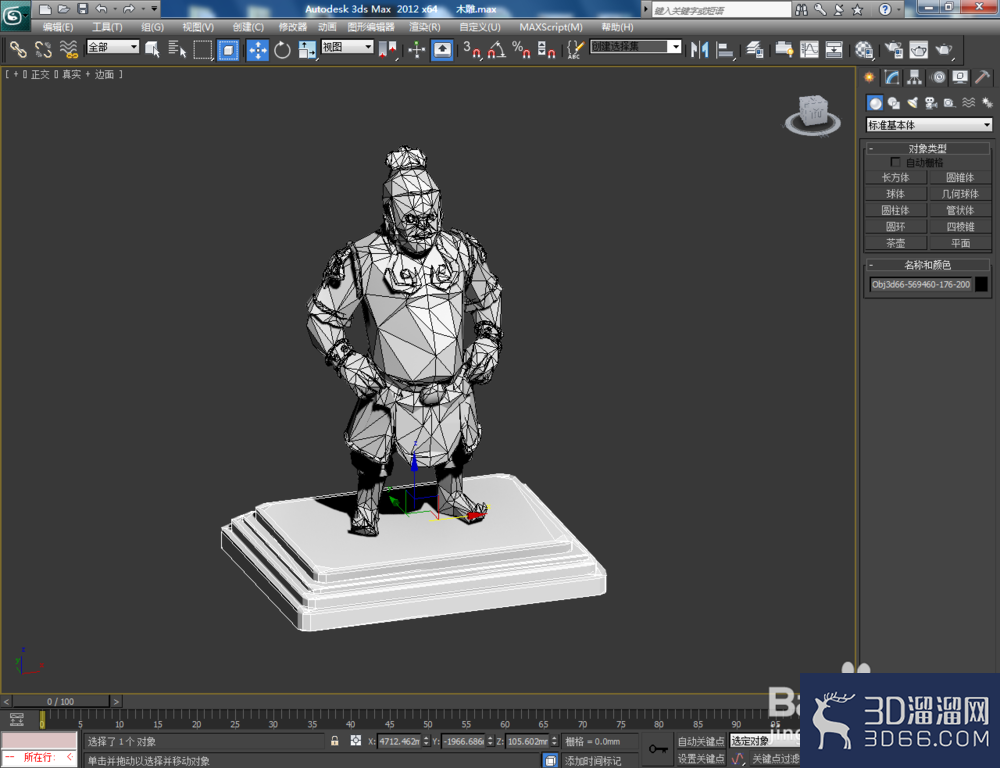1000x768 pixels.
Task: Click the Mirror tool icon
Action: pyautogui.click(x=700, y=49)
